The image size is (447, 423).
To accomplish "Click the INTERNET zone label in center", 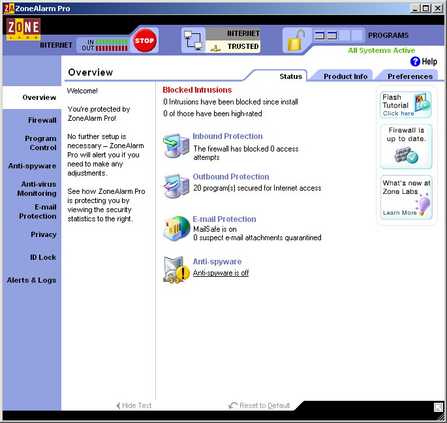I will coord(243,34).
